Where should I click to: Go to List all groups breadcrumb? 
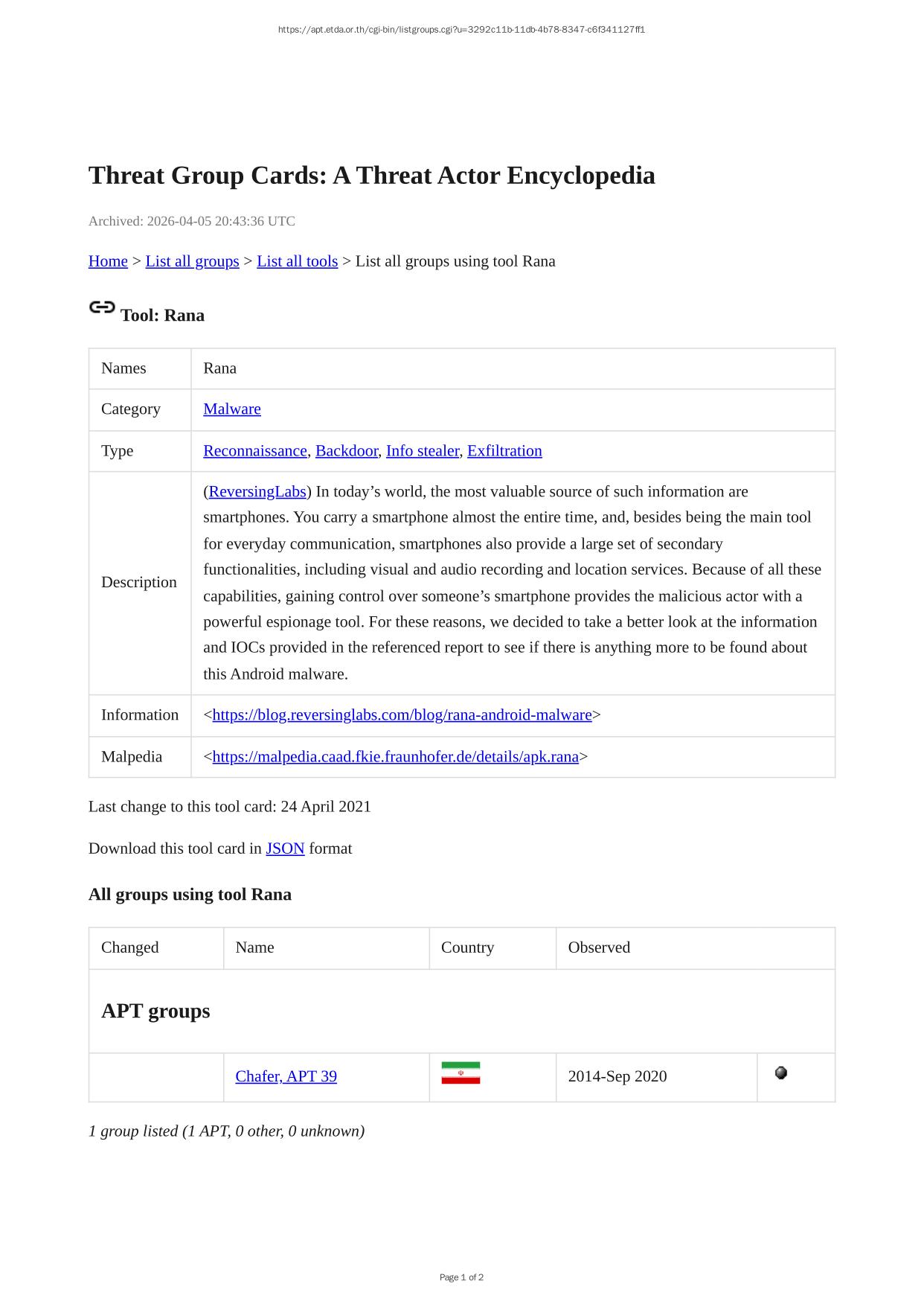(192, 261)
